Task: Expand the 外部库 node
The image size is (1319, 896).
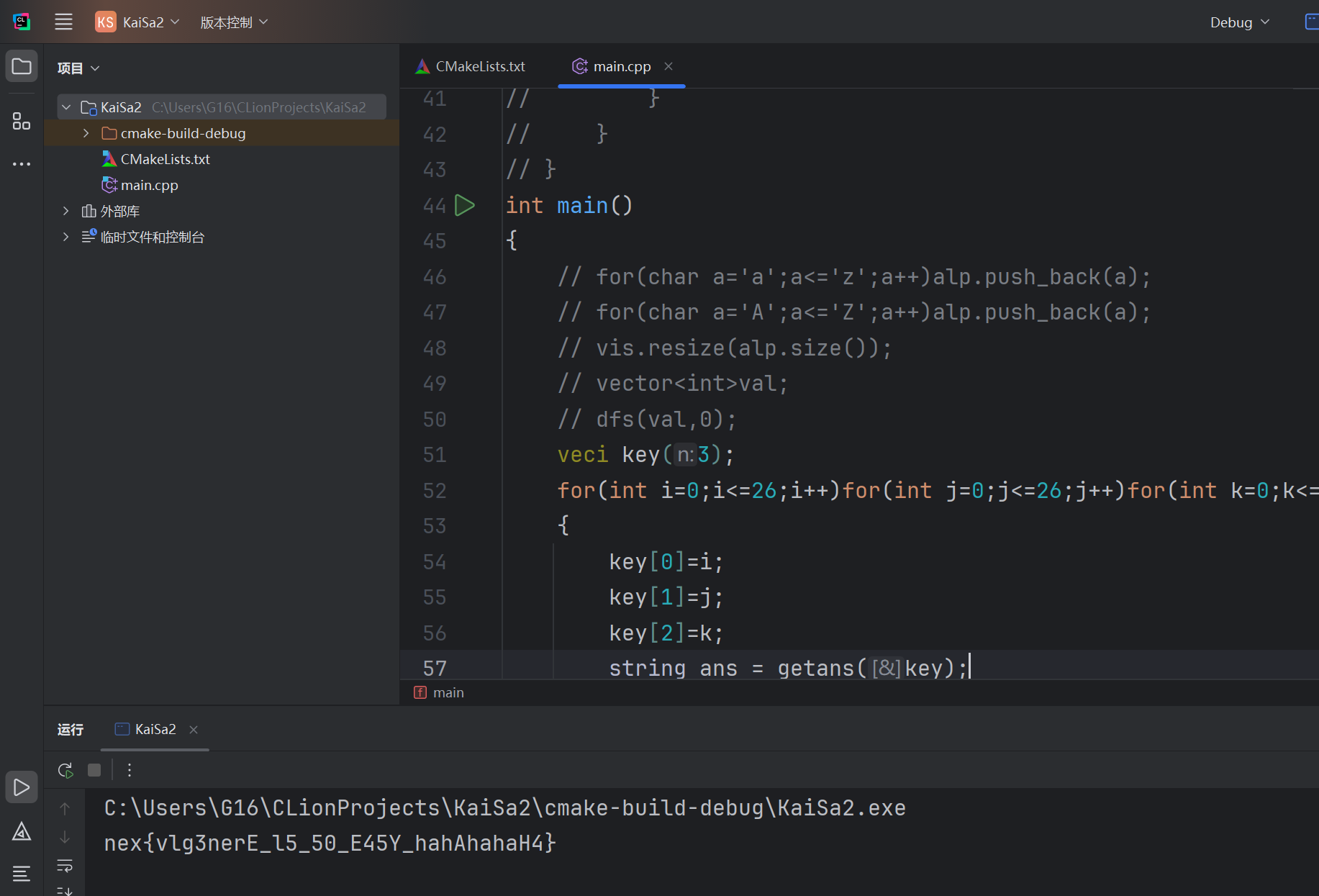Action: (x=66, y=211)
